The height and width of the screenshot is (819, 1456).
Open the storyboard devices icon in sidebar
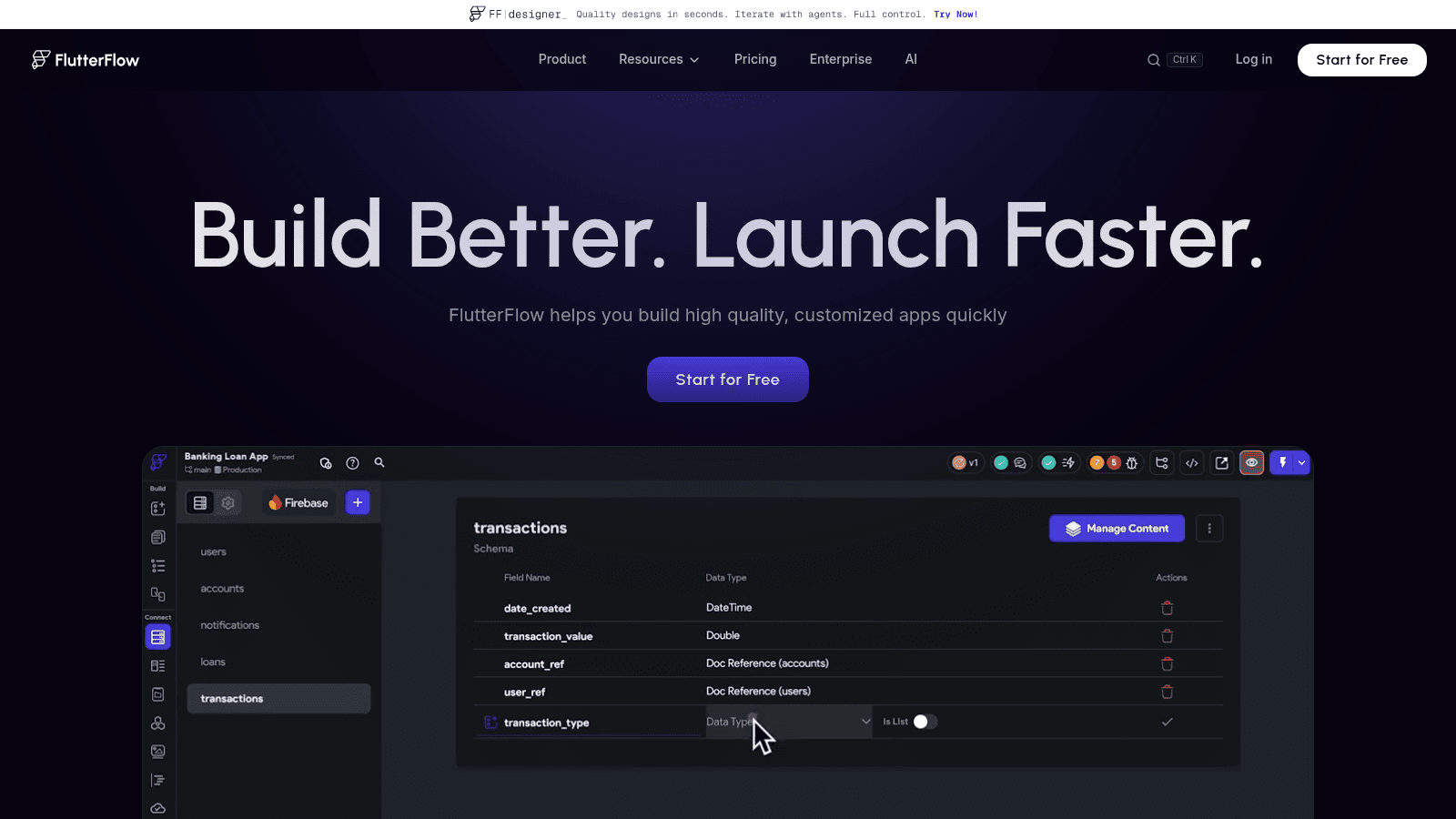click(x=158, y=594)
